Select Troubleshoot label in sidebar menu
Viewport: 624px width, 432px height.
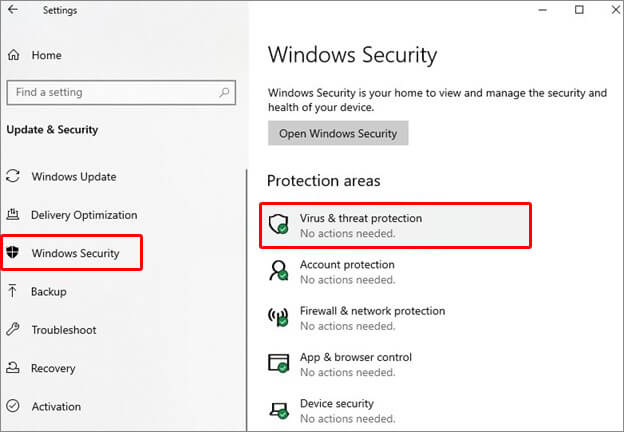click(x=63, y=329)
